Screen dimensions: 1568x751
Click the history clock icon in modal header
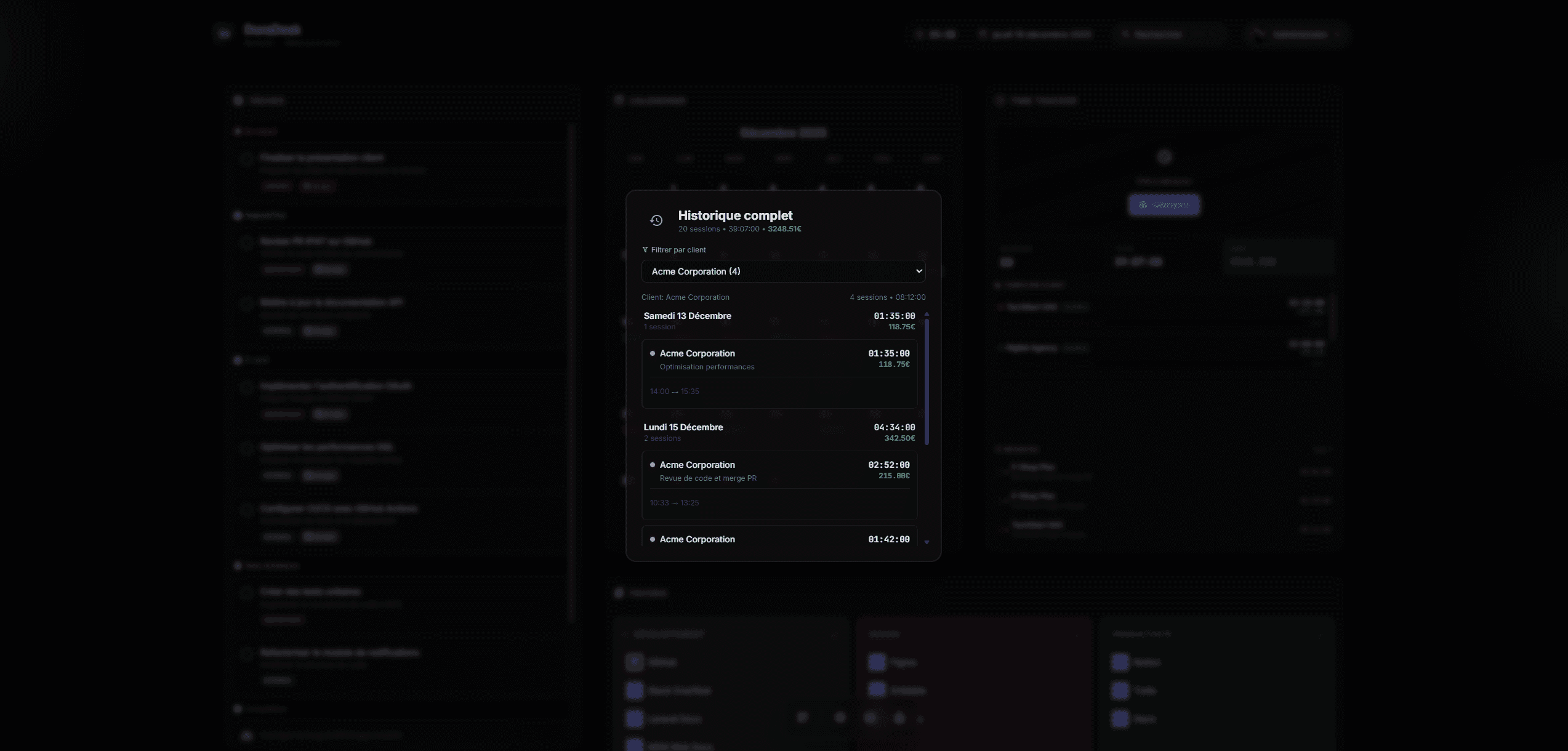click(656, 220)
